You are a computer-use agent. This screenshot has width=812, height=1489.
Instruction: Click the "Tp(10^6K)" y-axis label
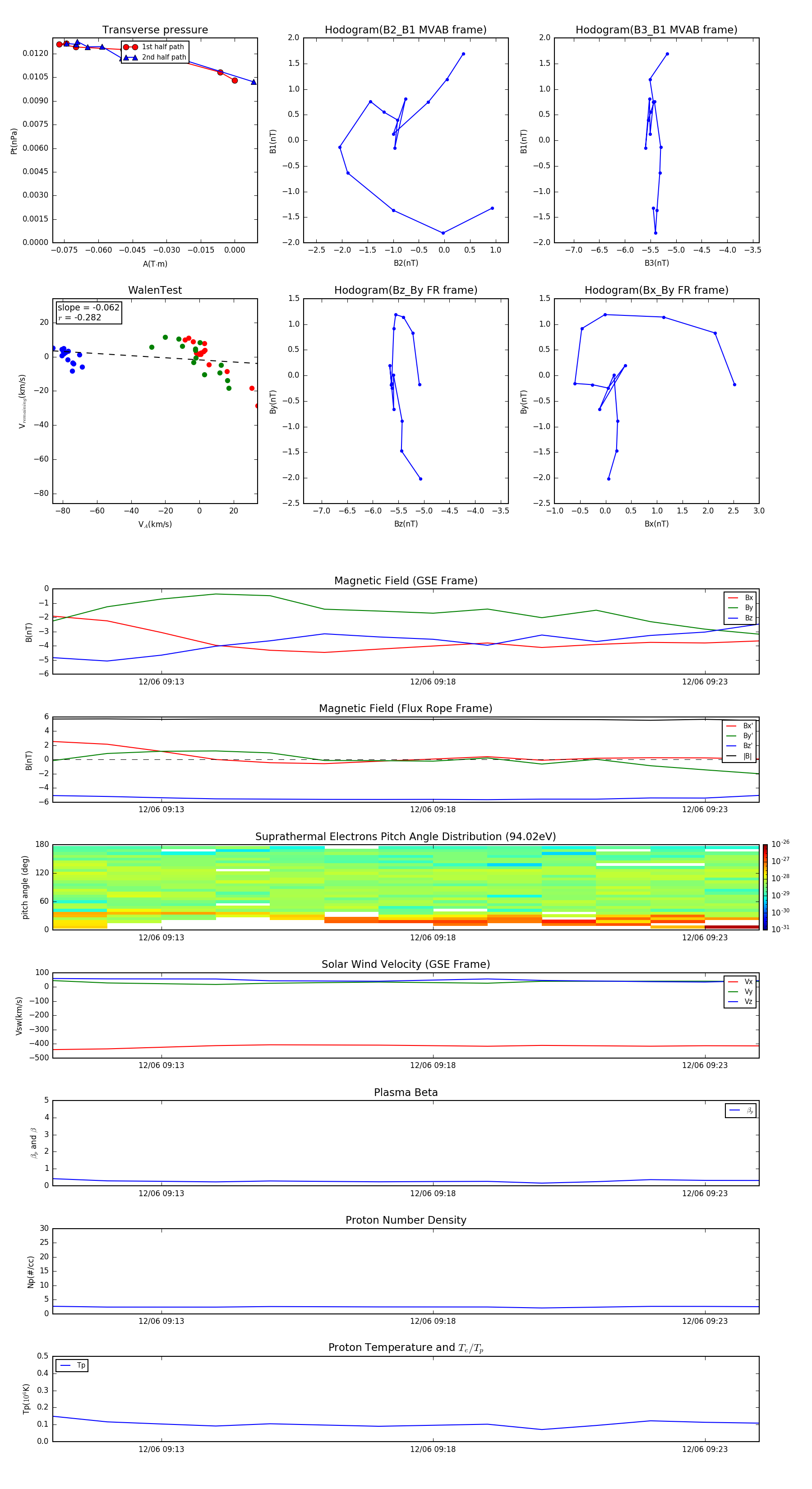[x=26, y=1399]
